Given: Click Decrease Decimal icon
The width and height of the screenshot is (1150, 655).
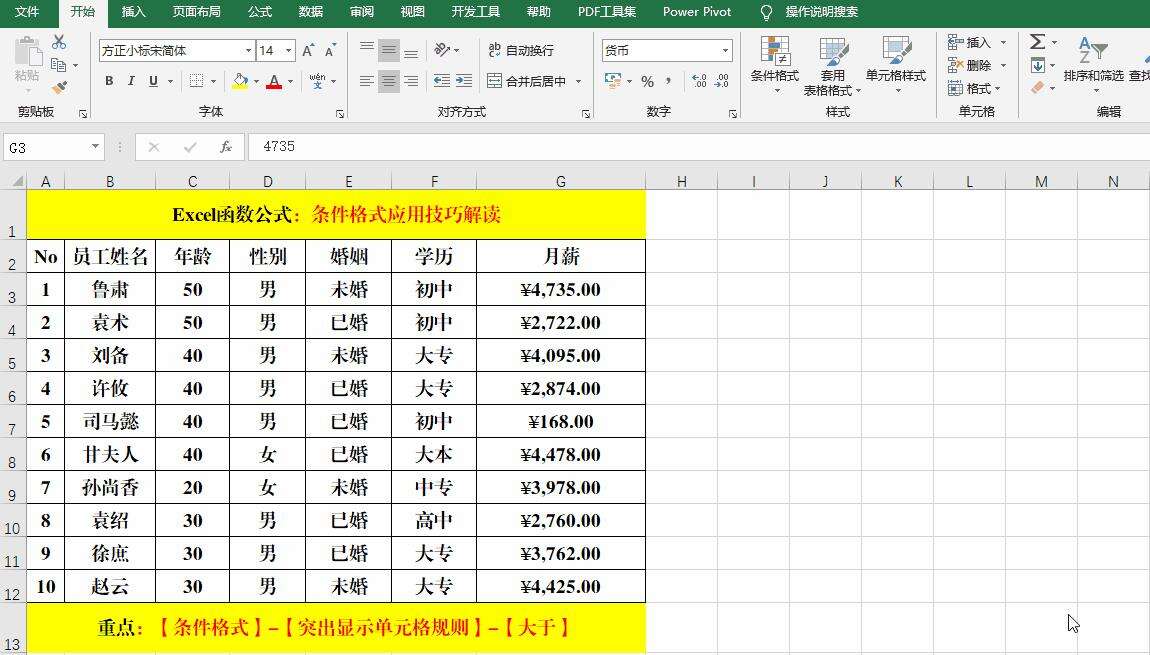Looking at the screenshot, I should click(722, 81).
